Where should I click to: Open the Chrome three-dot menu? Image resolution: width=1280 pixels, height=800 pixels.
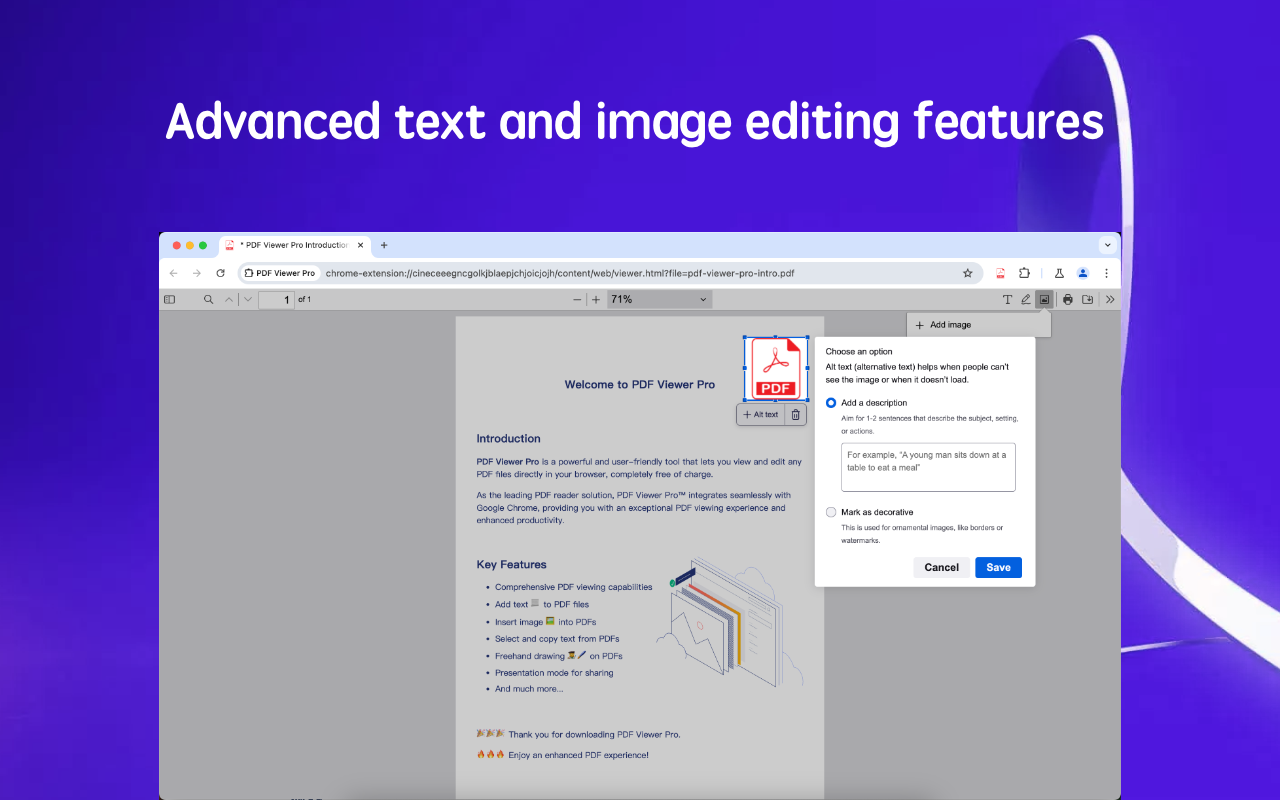click(x=1106, y=273)
